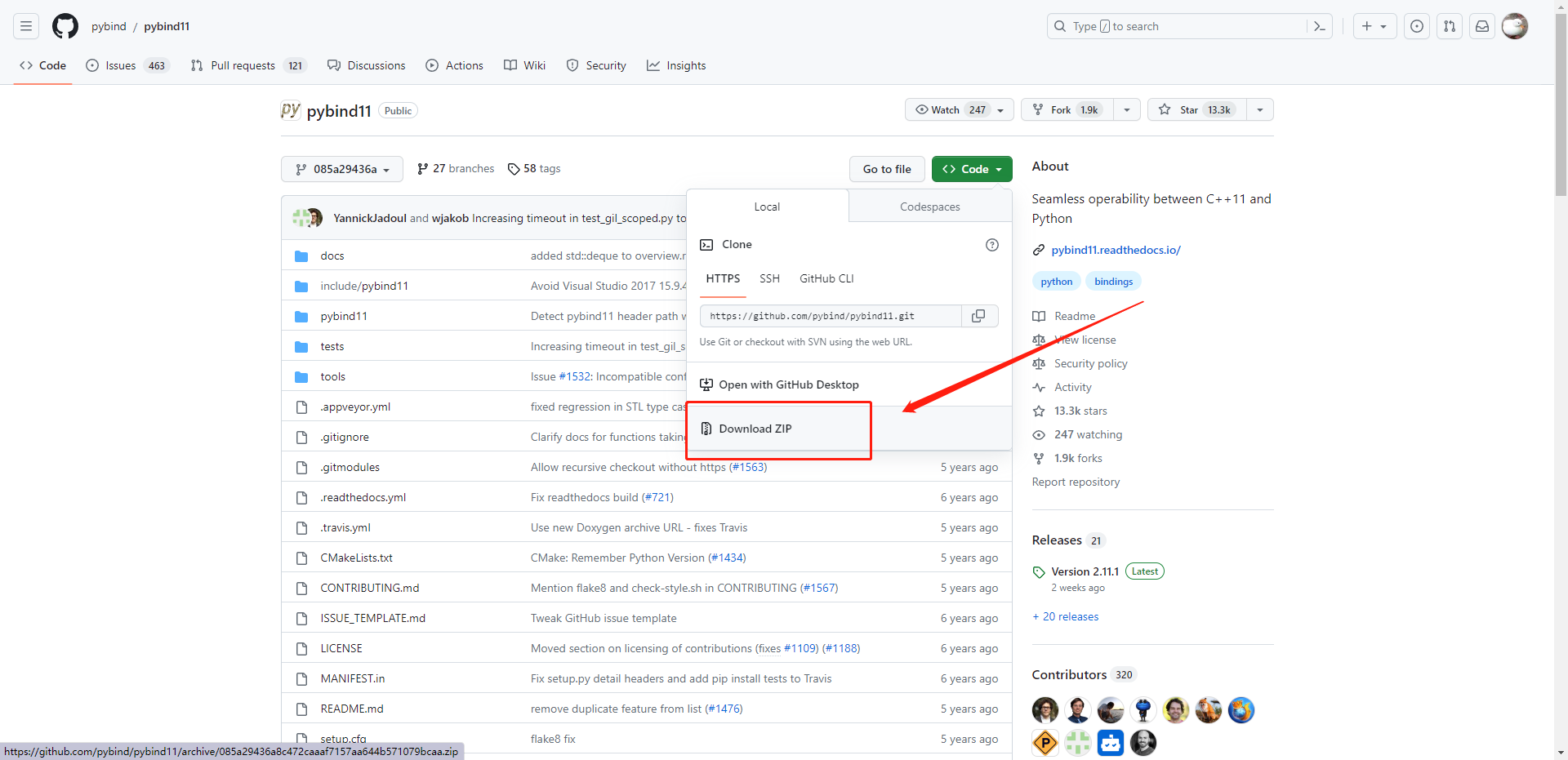Click the python topic tag
1568x760 pixels.
1057,282
